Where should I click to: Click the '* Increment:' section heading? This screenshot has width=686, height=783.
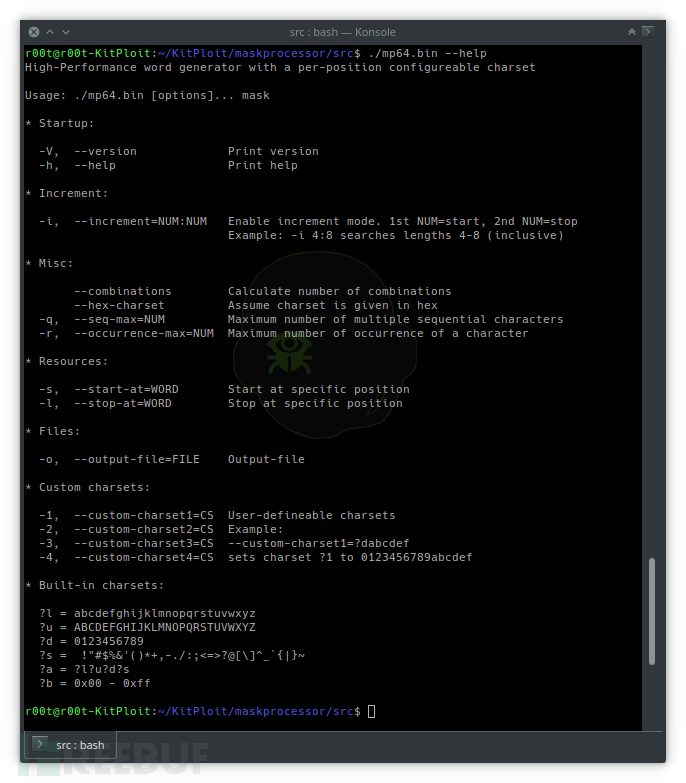[x=66, y=193]
